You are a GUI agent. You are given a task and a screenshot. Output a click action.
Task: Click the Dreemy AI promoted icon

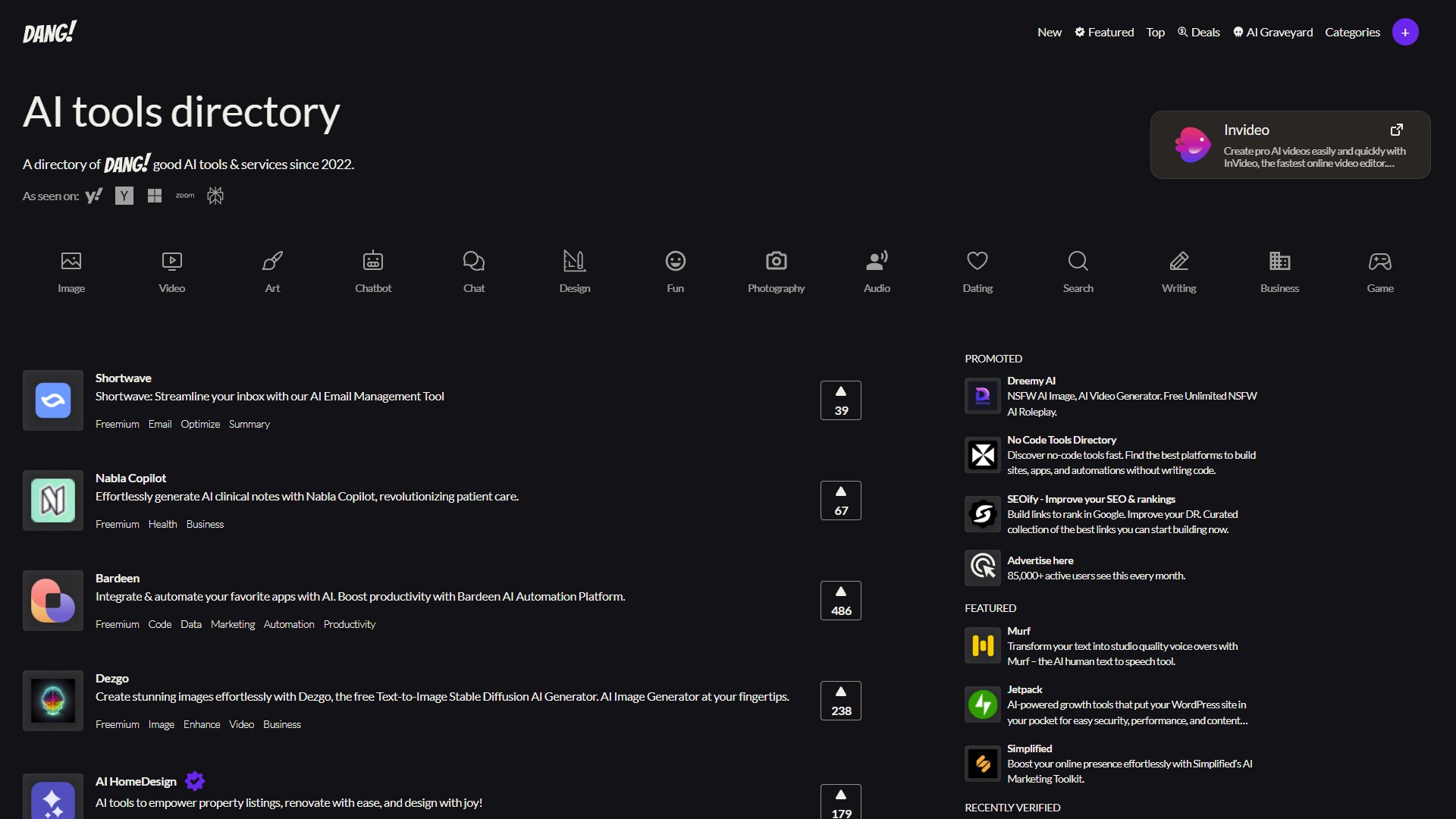tap(983, 396)
